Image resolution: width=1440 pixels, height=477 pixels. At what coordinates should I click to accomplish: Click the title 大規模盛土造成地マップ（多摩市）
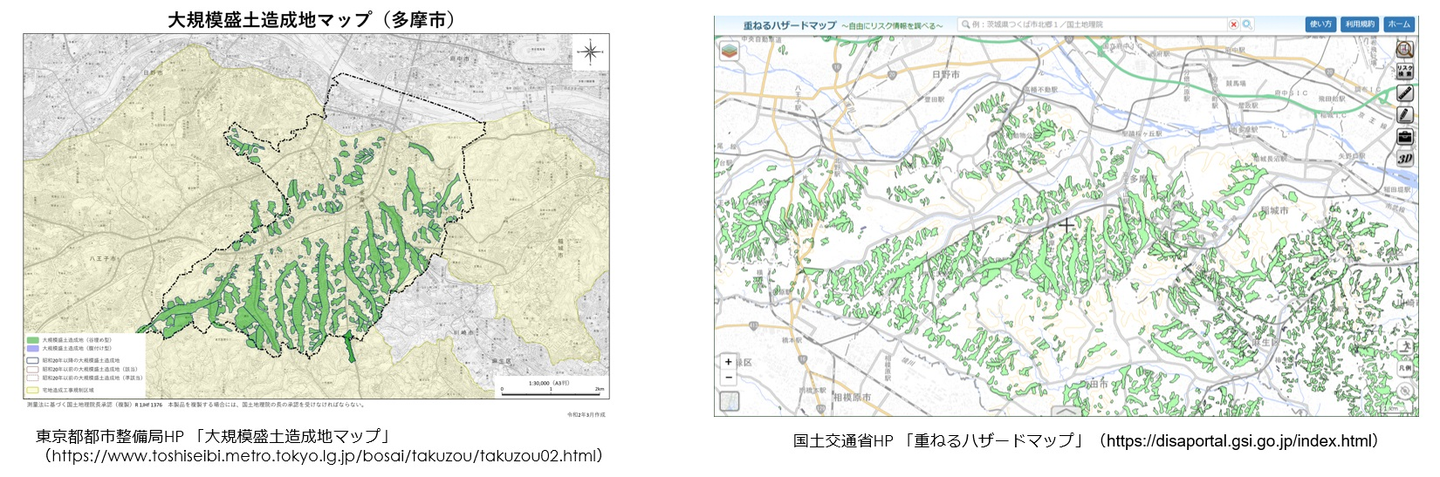(314, 19)
